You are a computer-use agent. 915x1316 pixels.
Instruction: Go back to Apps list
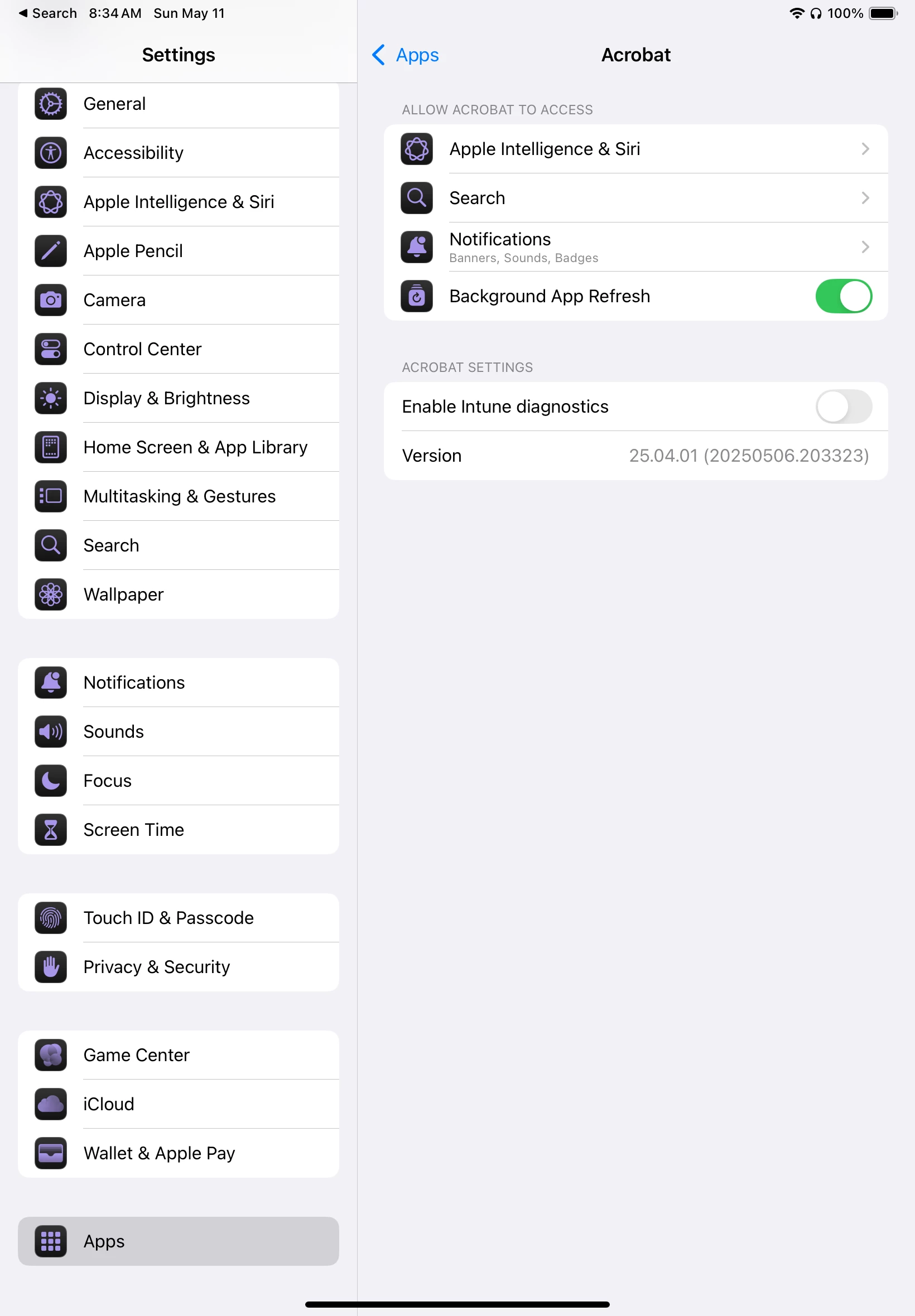click(405, 55)
